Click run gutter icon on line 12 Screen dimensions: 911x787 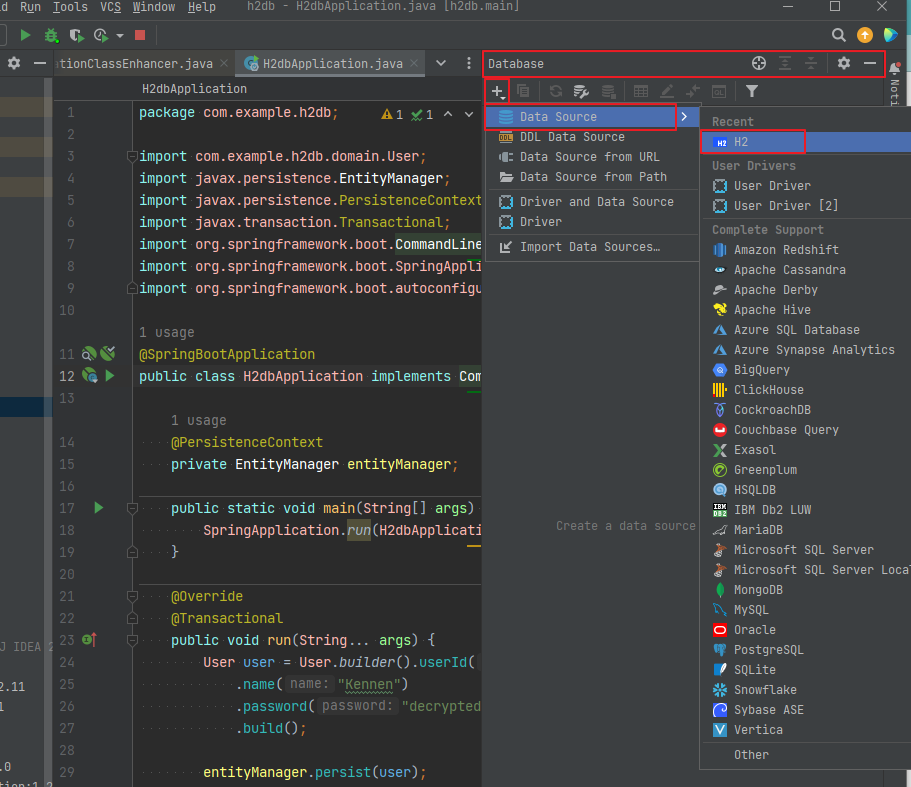point(110,376)
